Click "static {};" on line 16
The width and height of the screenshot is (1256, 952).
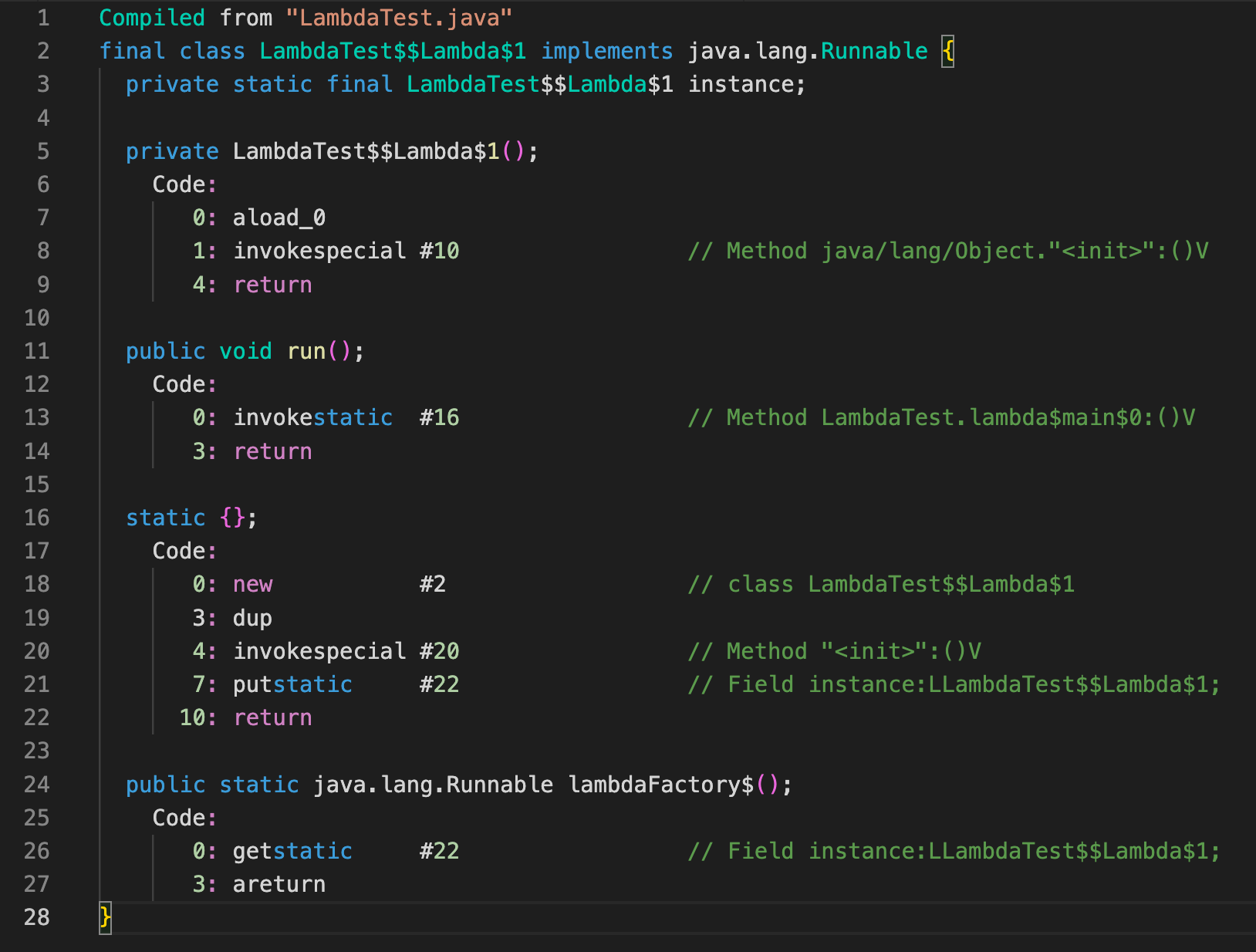[x=192, y=518]
